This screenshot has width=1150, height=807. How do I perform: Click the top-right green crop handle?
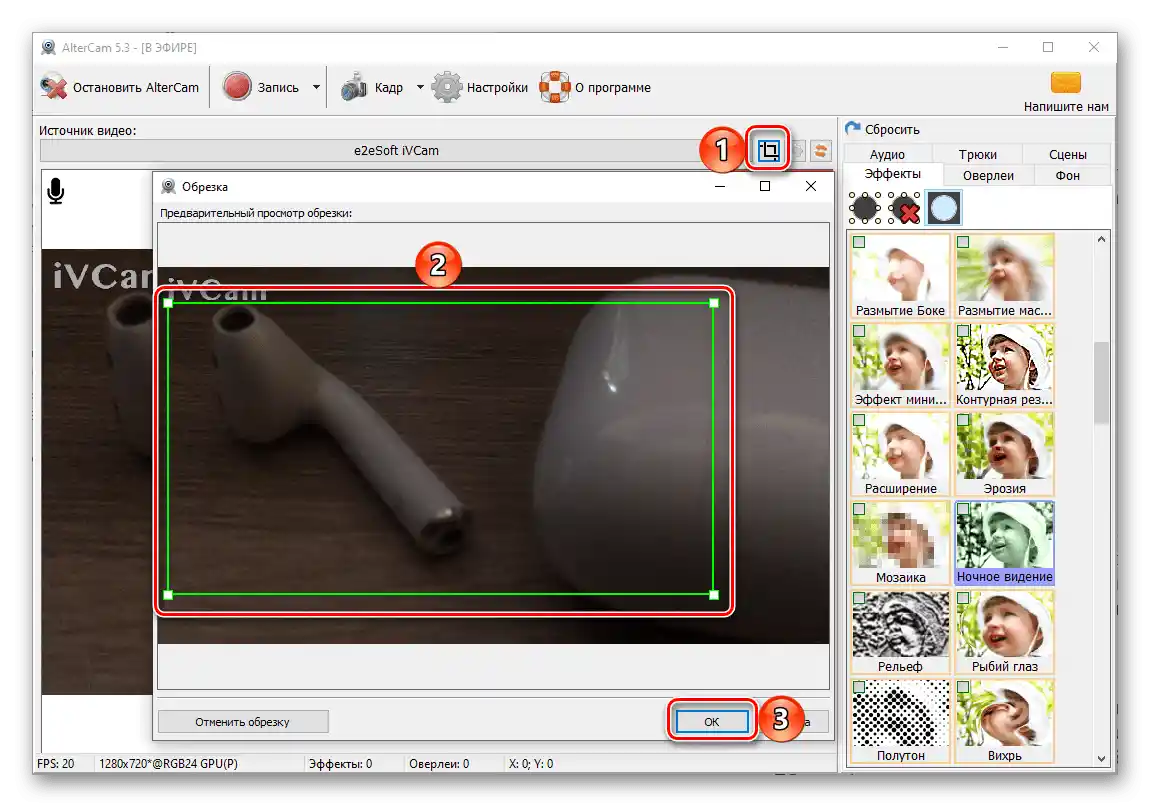[714, 303]
